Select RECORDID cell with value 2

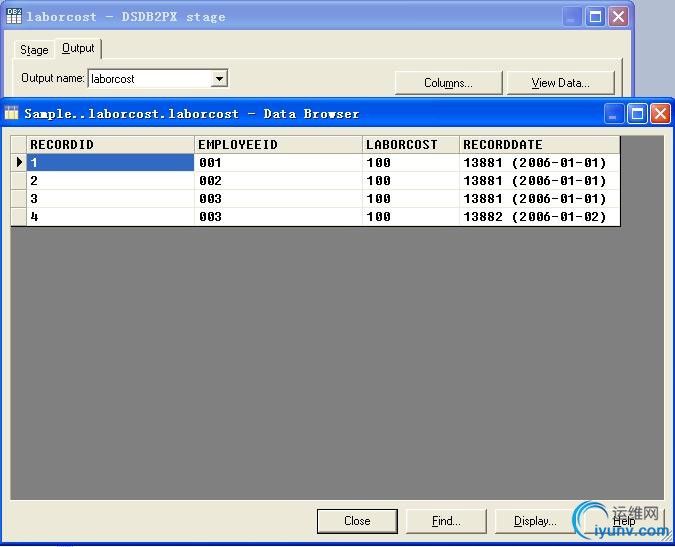coord(110,180)
